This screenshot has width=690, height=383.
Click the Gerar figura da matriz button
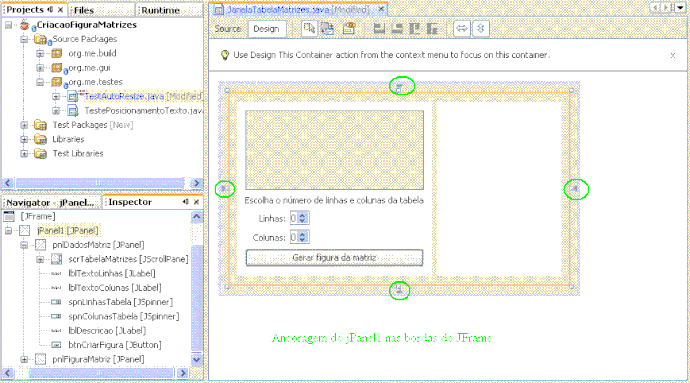point(334,258)
